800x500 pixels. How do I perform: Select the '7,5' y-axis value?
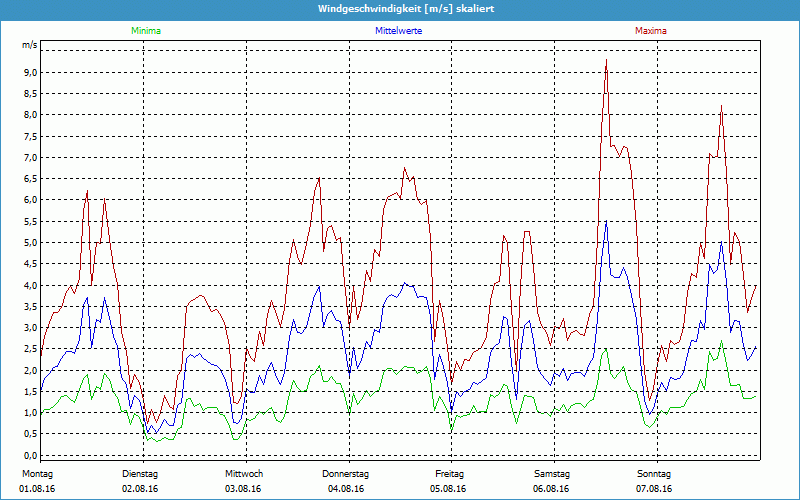coord(30,136)
